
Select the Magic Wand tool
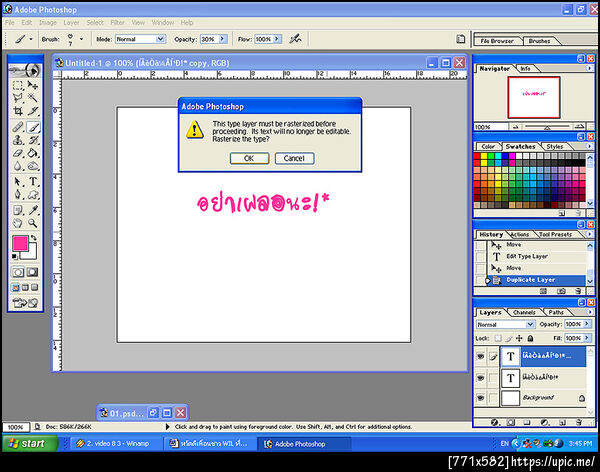33,98
